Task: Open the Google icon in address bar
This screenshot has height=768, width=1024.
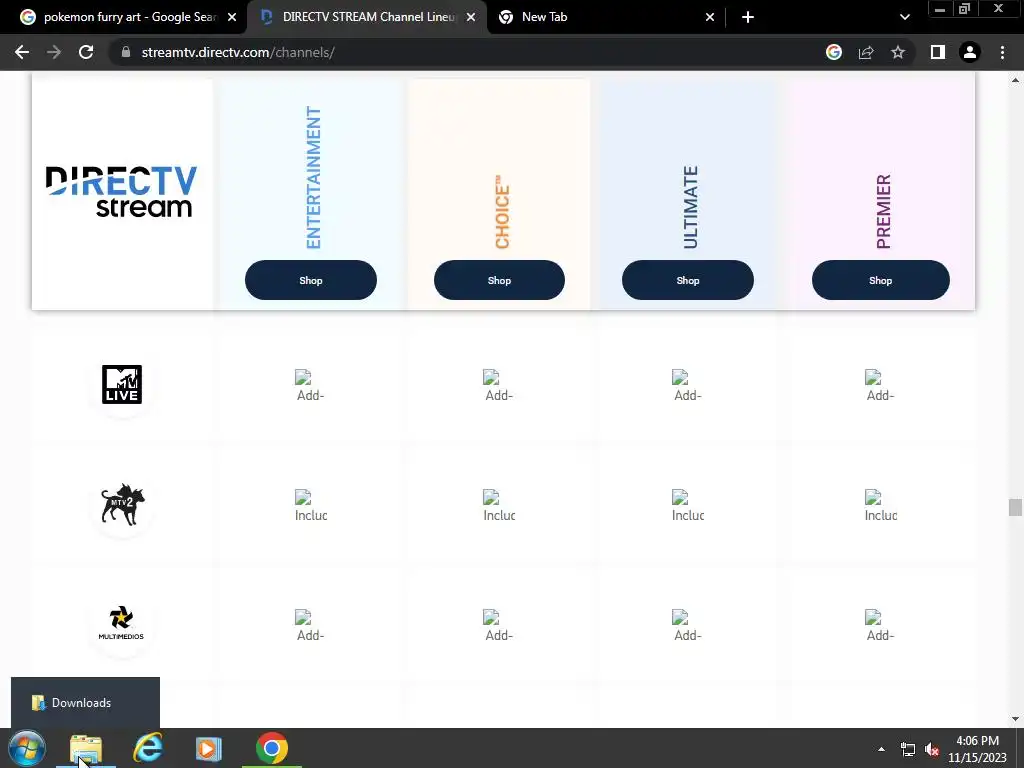Action: tap(833, 52)
